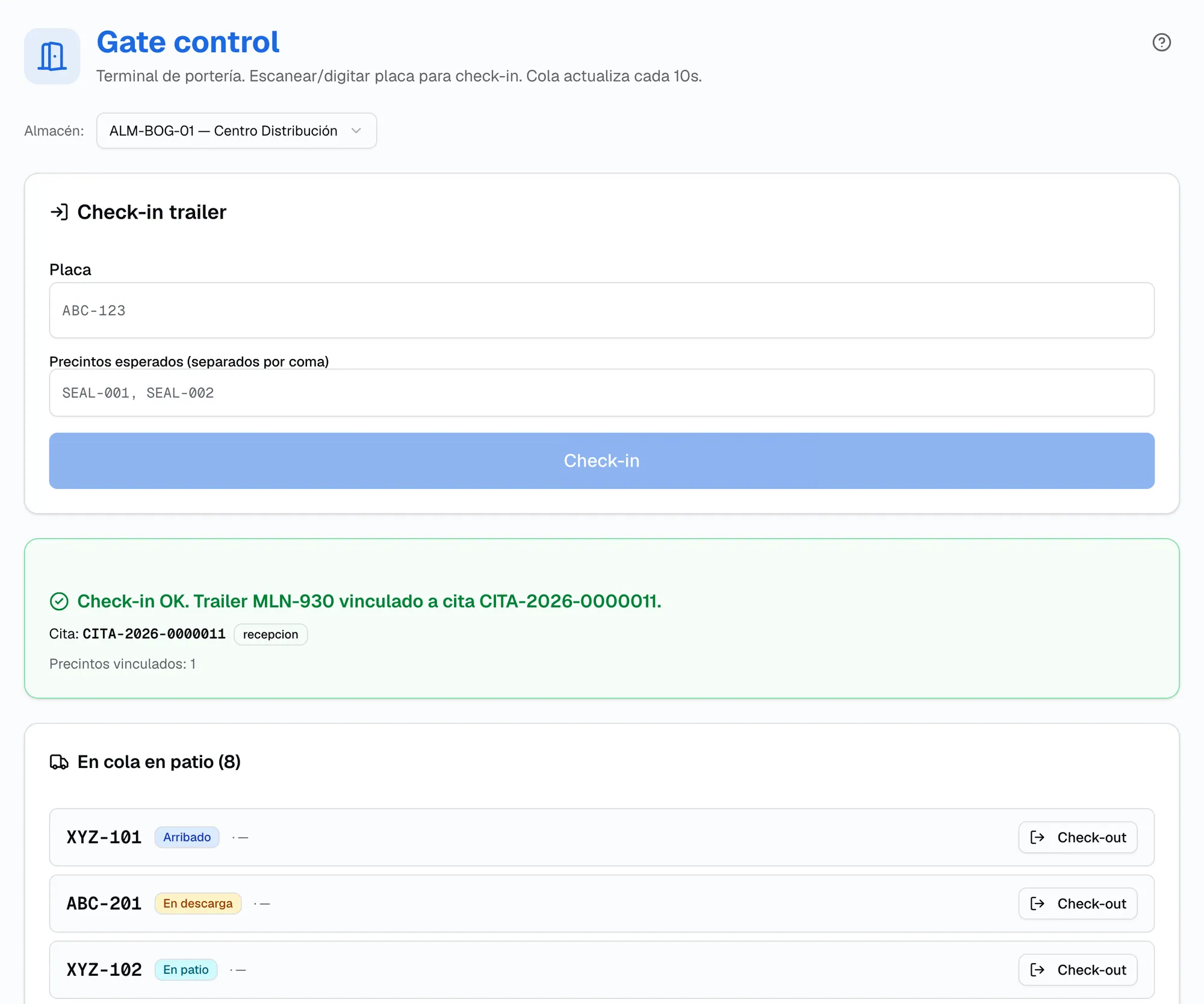The width and height of the screenshot is (1204, 1004).
Task: Click the help question mark icon
Action: pyautogui.click(x=1161, y=42)
